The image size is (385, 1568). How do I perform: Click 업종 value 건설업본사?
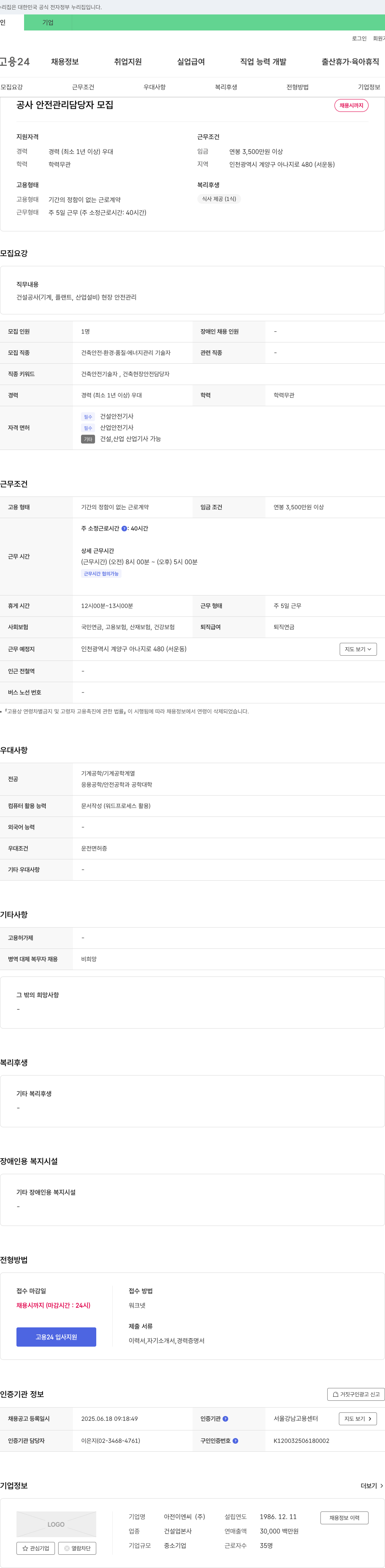tap(178, 1531)
